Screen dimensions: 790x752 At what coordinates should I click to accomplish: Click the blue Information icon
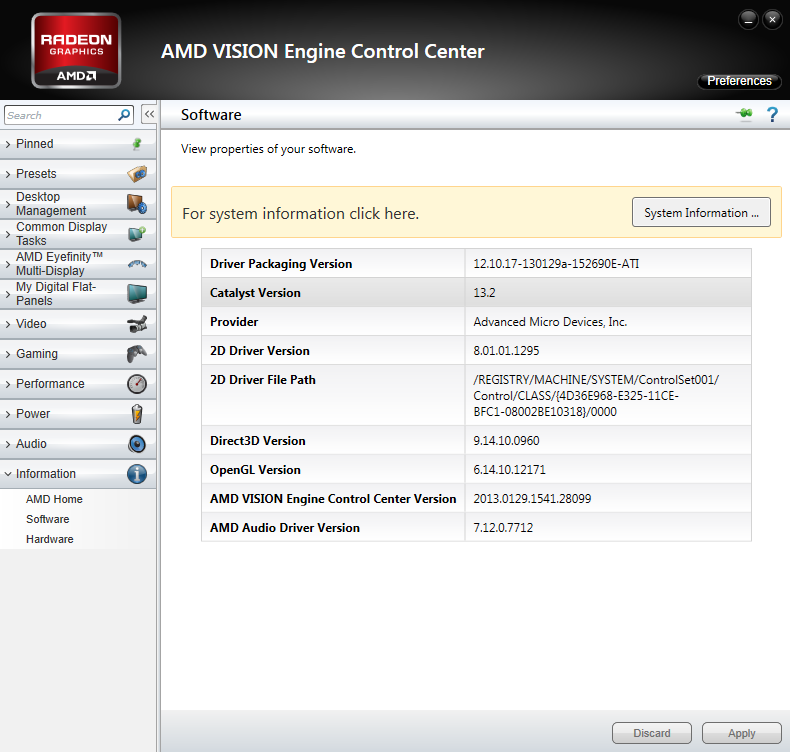point(137,474)
